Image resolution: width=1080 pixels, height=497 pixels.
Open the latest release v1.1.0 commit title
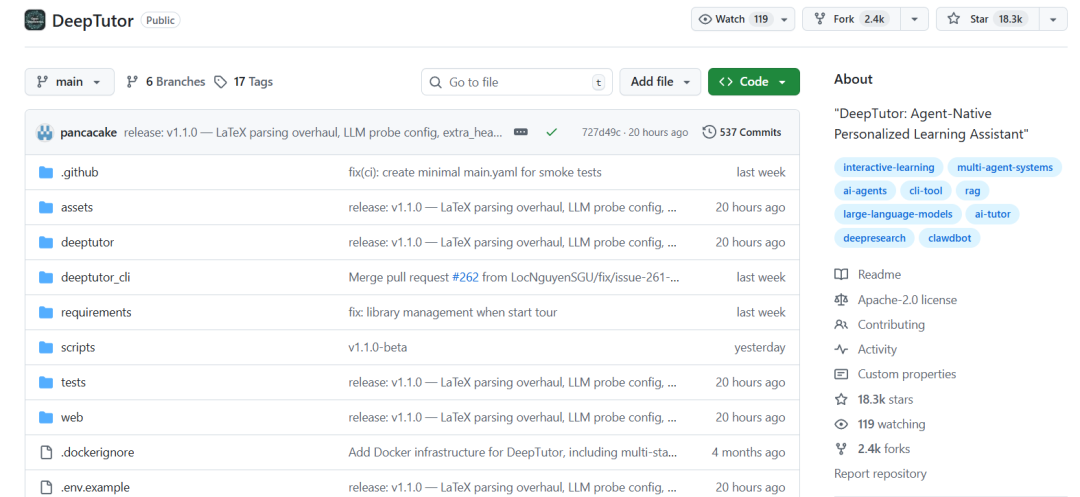[313, 132]
